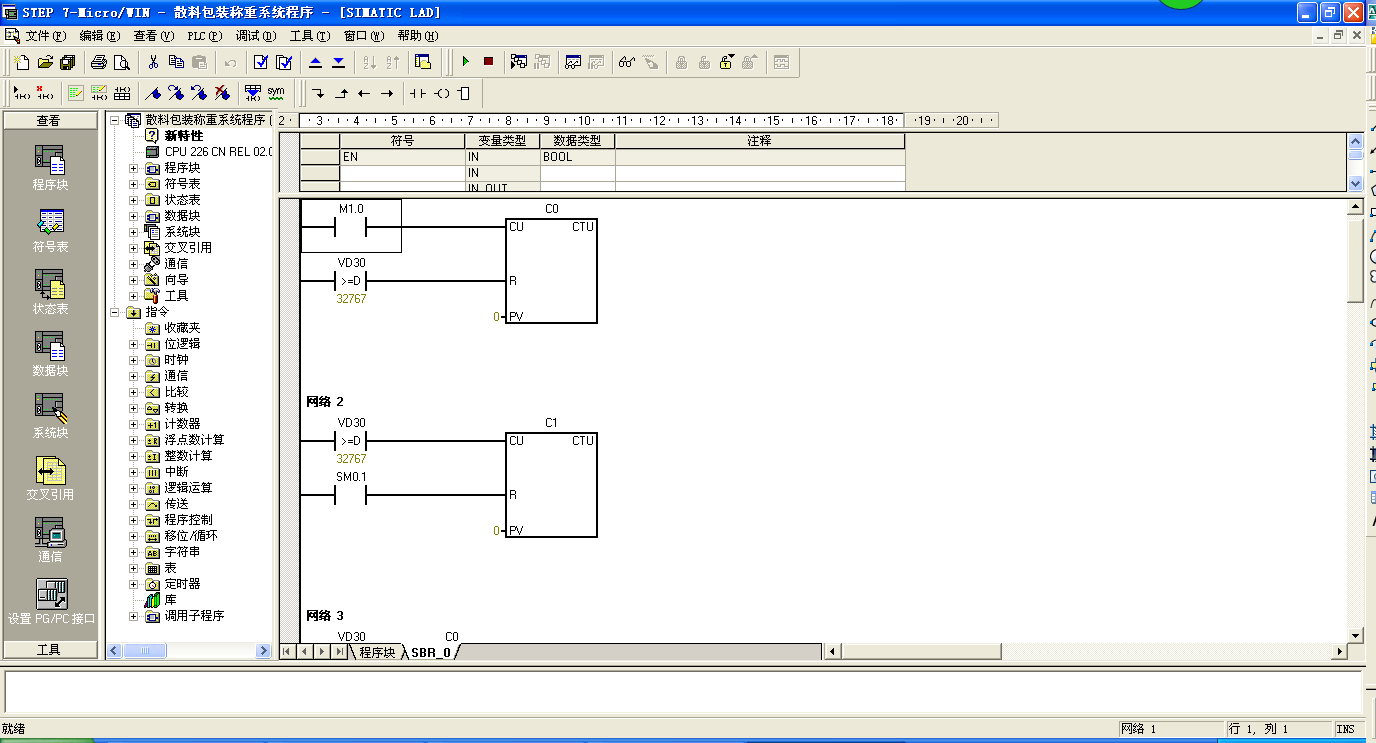Screen dimensions: 1376x743
Task: Start program status monitoring
Action: [x=519, y=62]
